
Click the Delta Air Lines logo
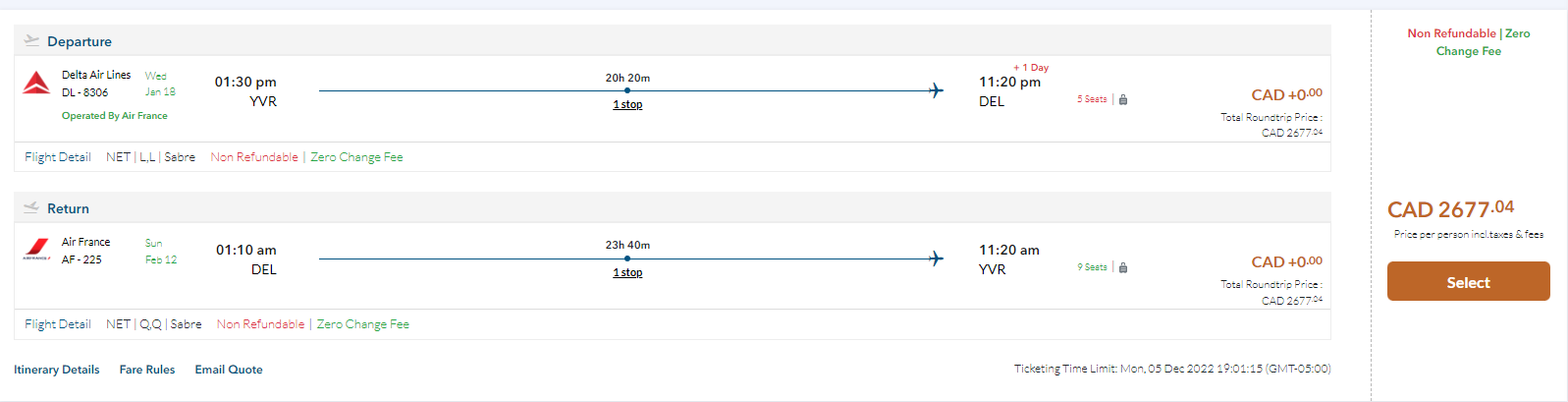[x=36, y=84]
